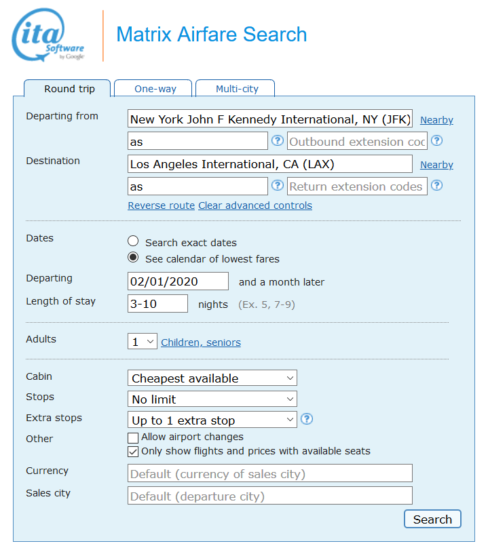The width and height of the screenshot is (488, 550).
Task: Select the Search exact dates option
Action: coord(133,241)
